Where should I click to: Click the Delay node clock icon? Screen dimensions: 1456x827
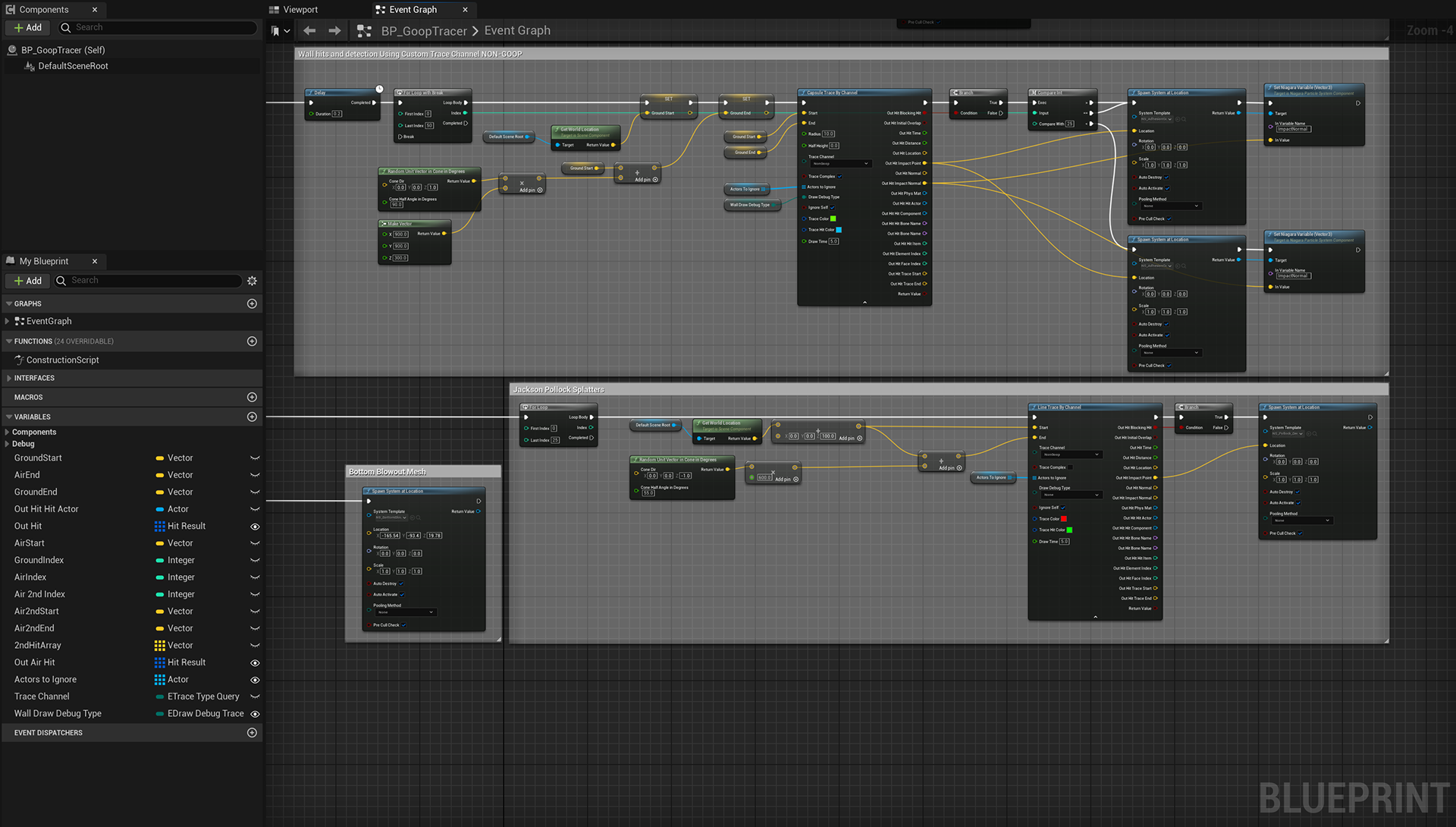(379, 89)
